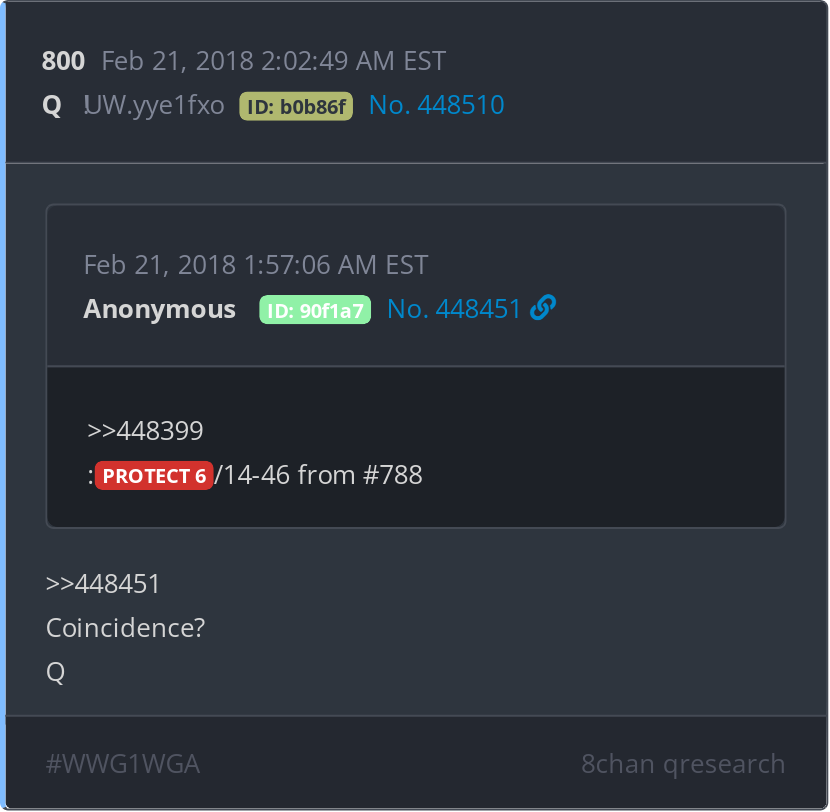The width and height of the screenshot is (830, 812).
Task: Click the blue left edge bar of post
Action: click(3, 406)
